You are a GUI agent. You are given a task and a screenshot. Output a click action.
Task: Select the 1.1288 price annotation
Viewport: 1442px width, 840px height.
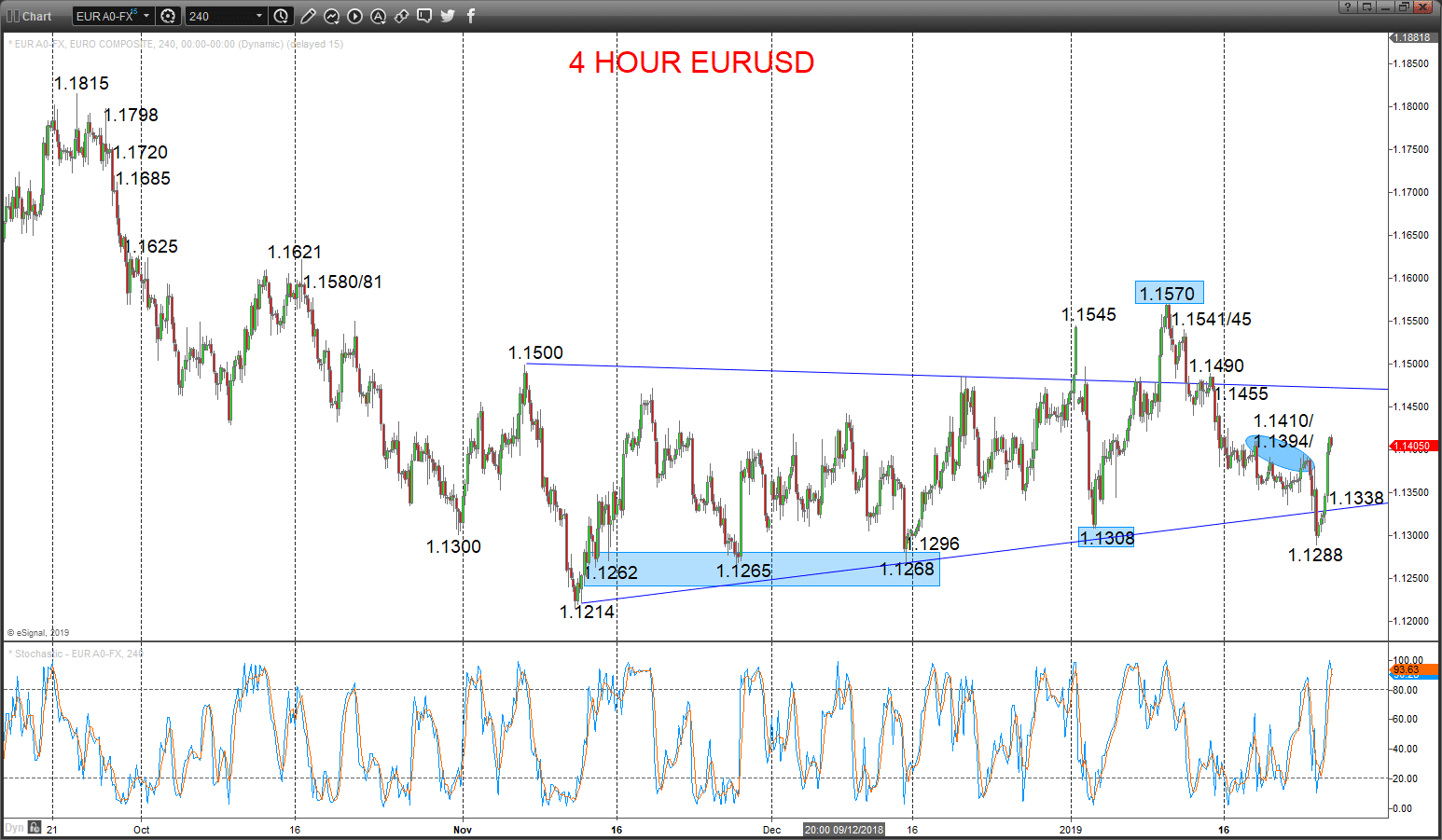(1315, 555)
